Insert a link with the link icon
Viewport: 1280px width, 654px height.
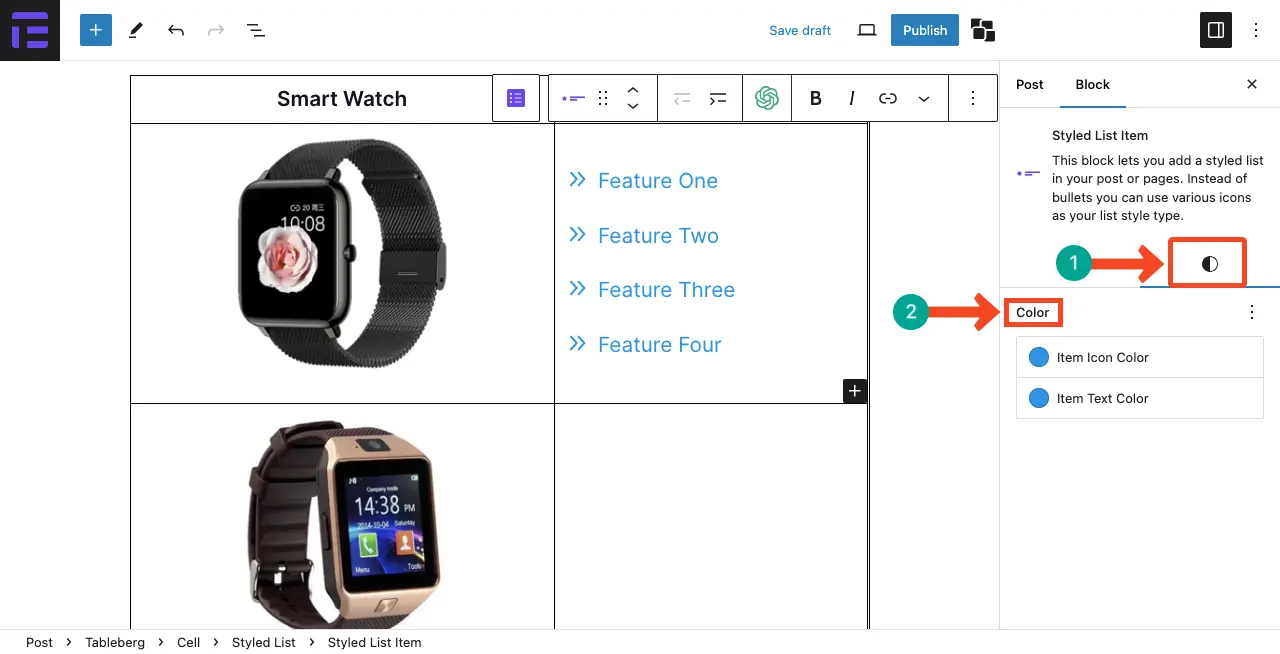click(888, 98)
